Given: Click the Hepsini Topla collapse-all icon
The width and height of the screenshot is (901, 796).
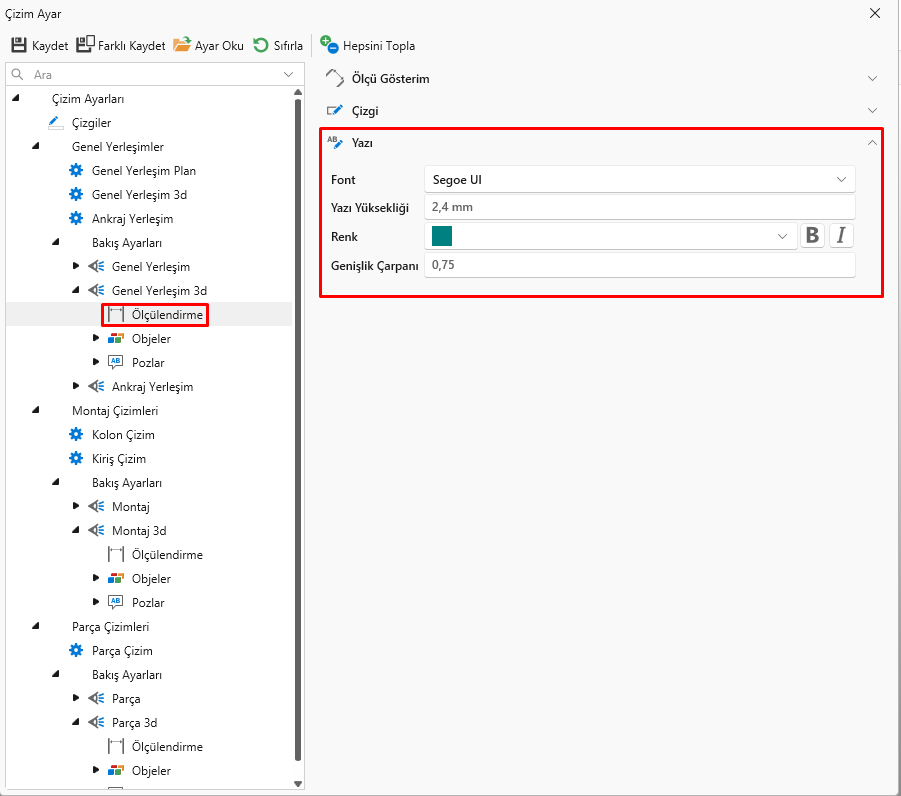Looking at the screenshot, I should [x=329, y=44].
